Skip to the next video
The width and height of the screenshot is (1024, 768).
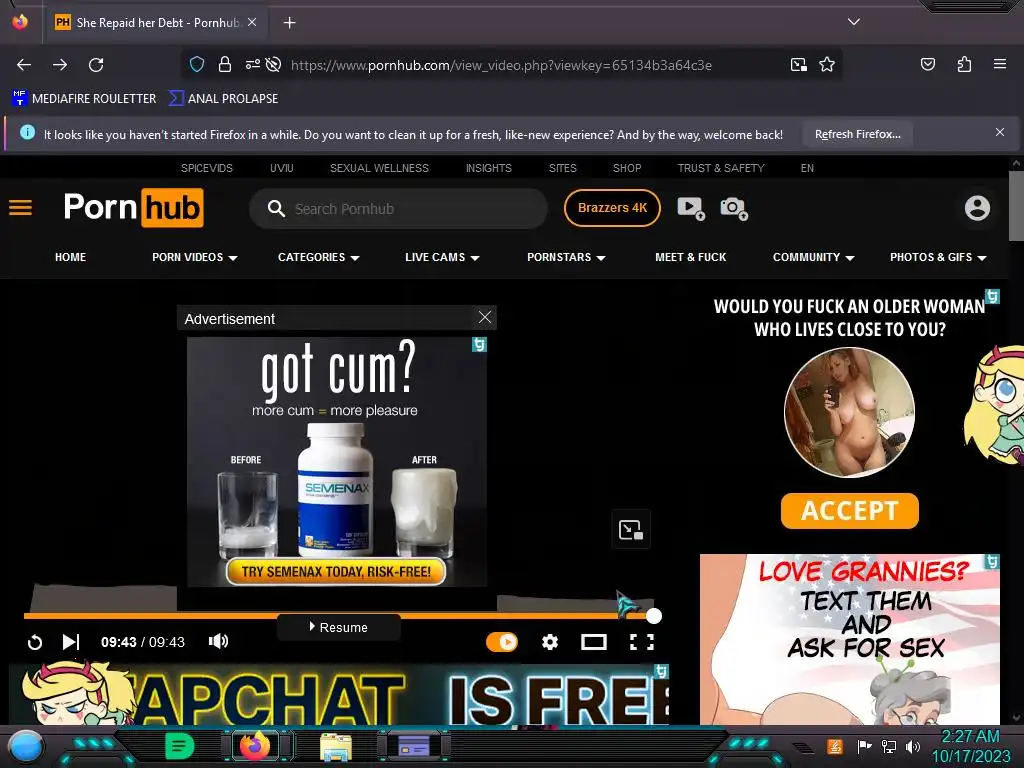click(x=71, y=642)
